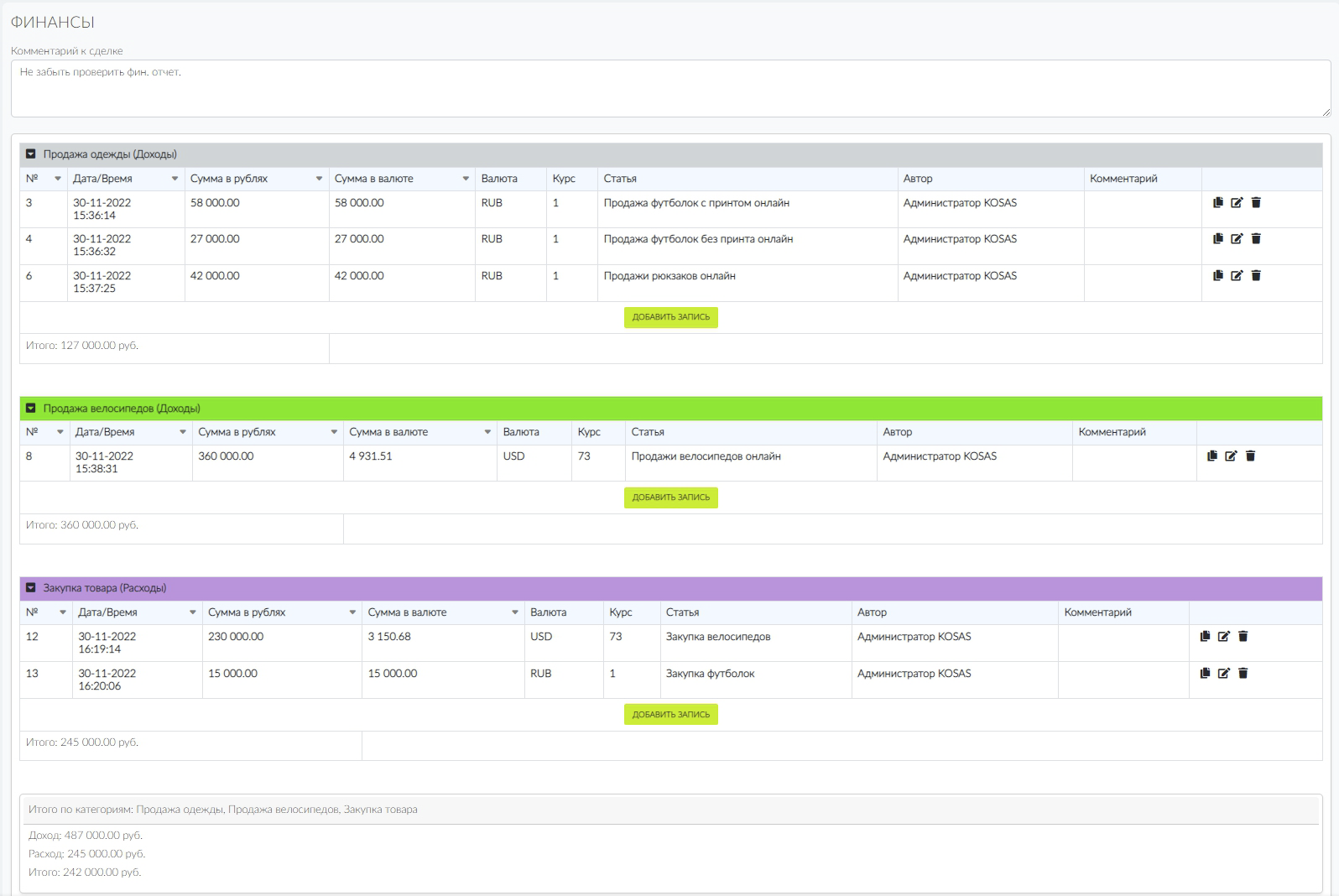Collapse the Продажа велосипедов (Доходы) section
The image size is (1339, 896).
pos(31,409)
